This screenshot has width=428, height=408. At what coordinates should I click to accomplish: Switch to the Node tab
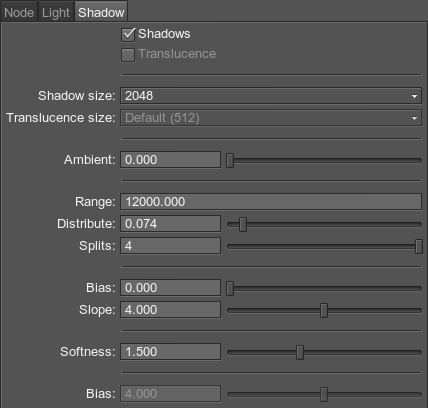click(x=19, y=12)
